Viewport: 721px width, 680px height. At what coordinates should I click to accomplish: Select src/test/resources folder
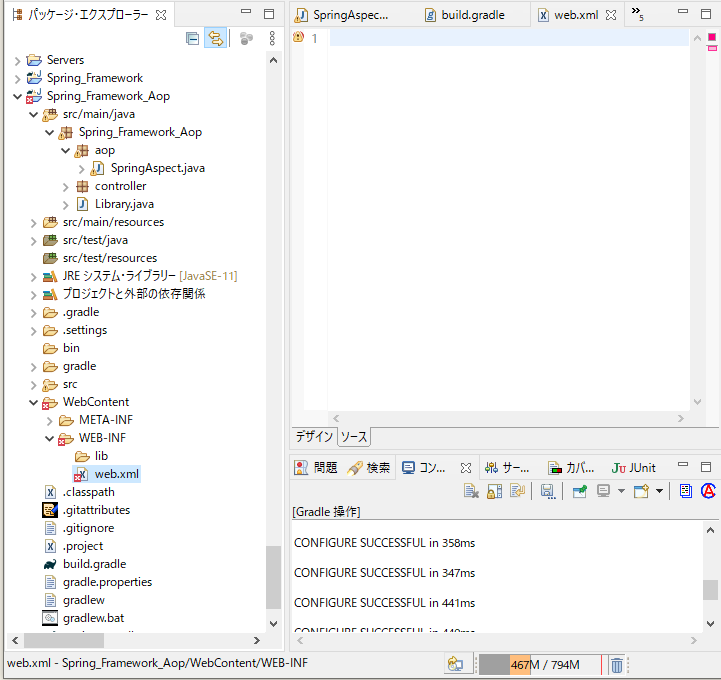109,258
